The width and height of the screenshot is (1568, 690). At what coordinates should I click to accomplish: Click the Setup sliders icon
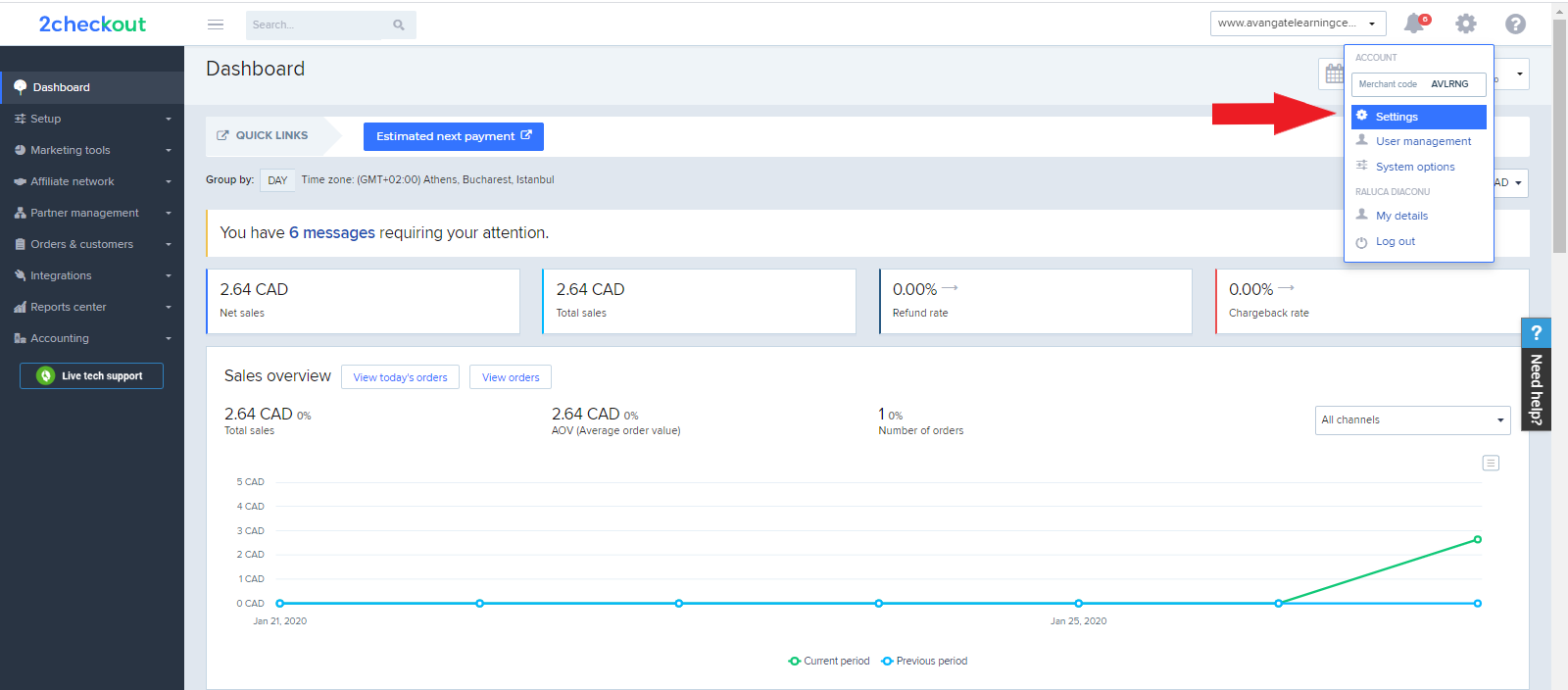(20, 119)
